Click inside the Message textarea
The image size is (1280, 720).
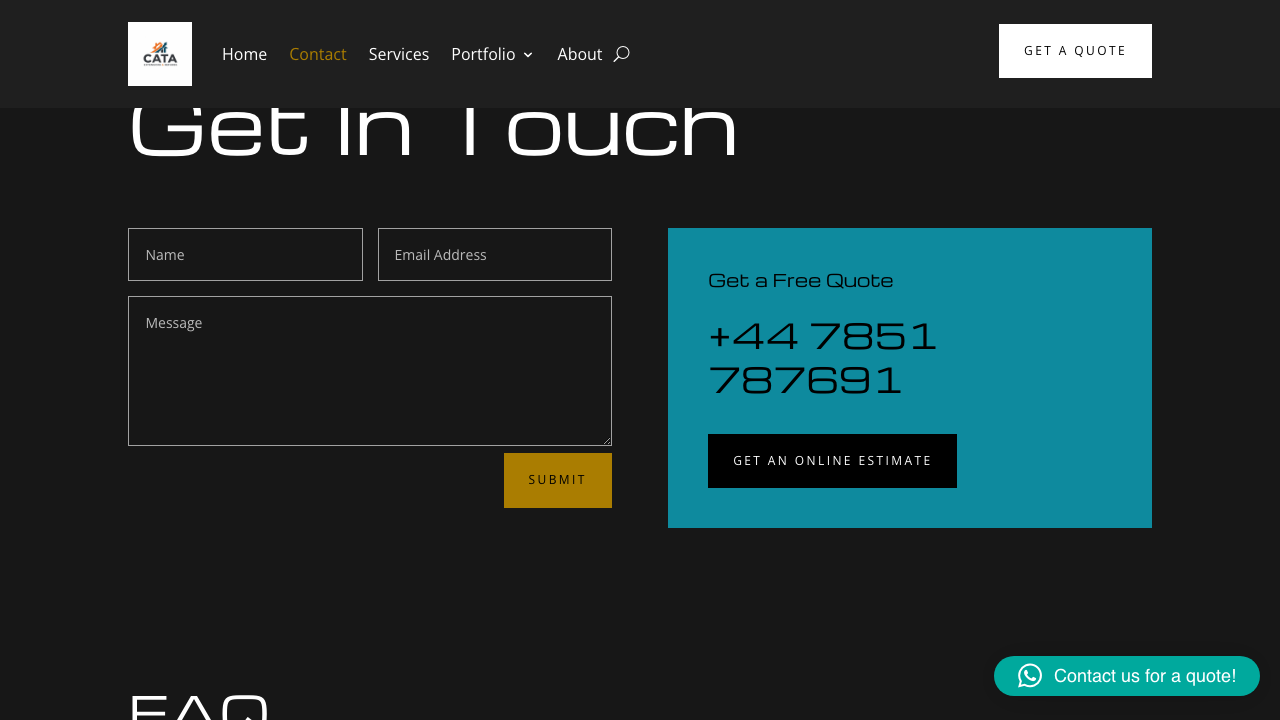[x=369, y=370]
